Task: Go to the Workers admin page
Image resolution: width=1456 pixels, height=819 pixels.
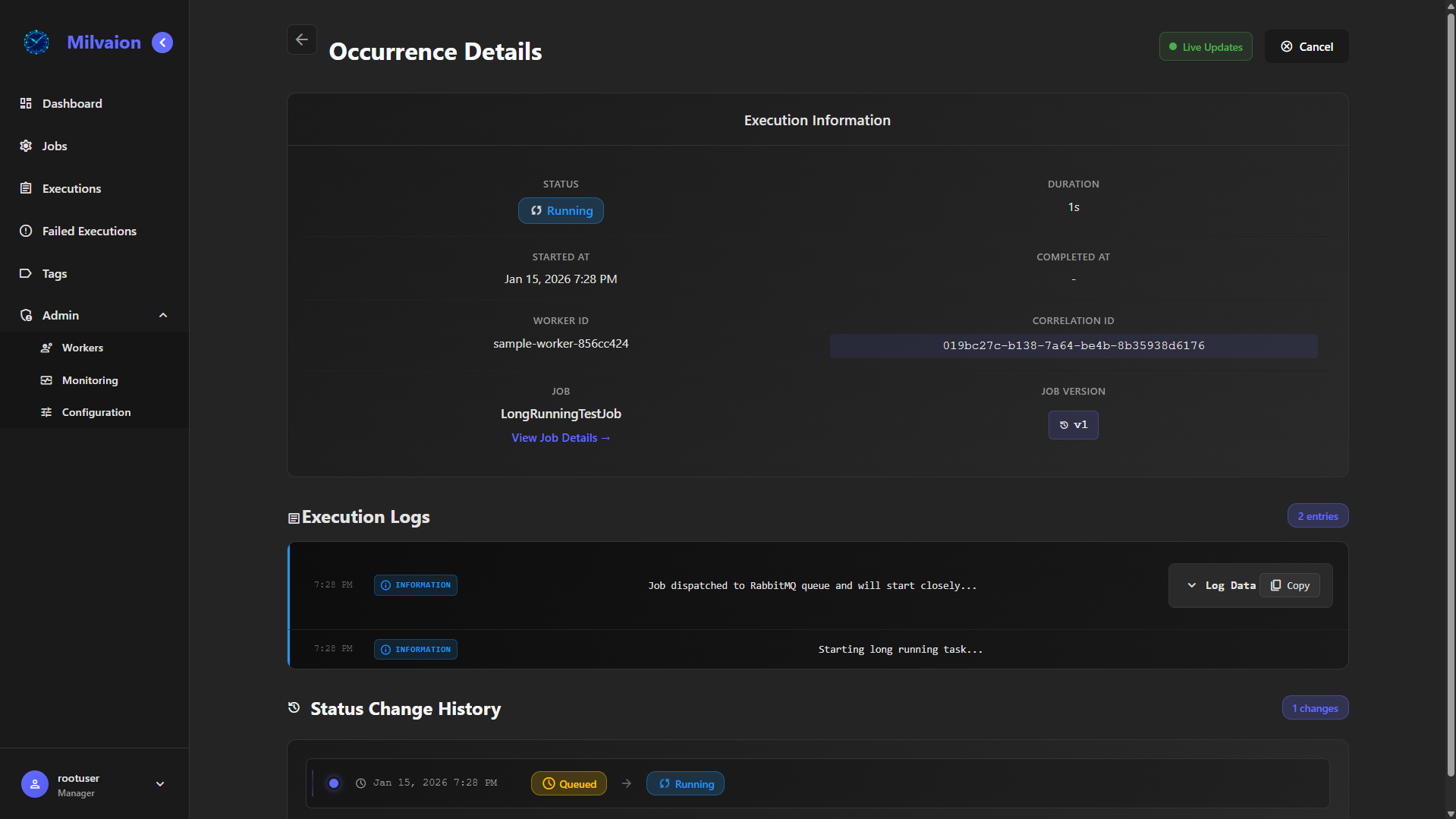Action: point(82,348)
